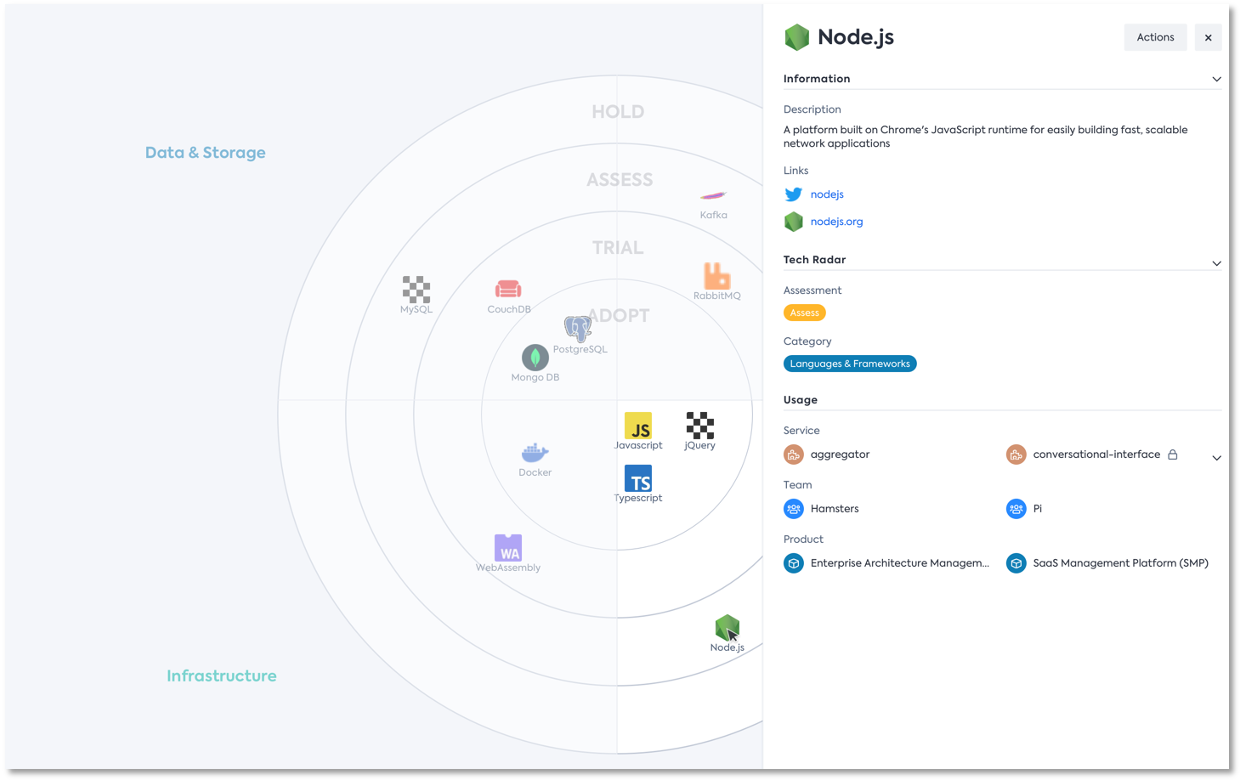
Task: Click the SaaS Management Platform product icon
Action: pos(1016,564)
